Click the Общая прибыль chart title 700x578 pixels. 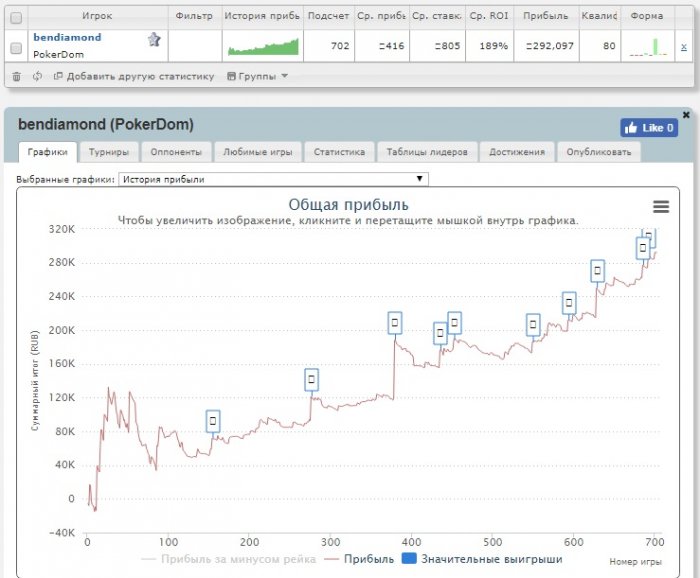pos(348,204)
